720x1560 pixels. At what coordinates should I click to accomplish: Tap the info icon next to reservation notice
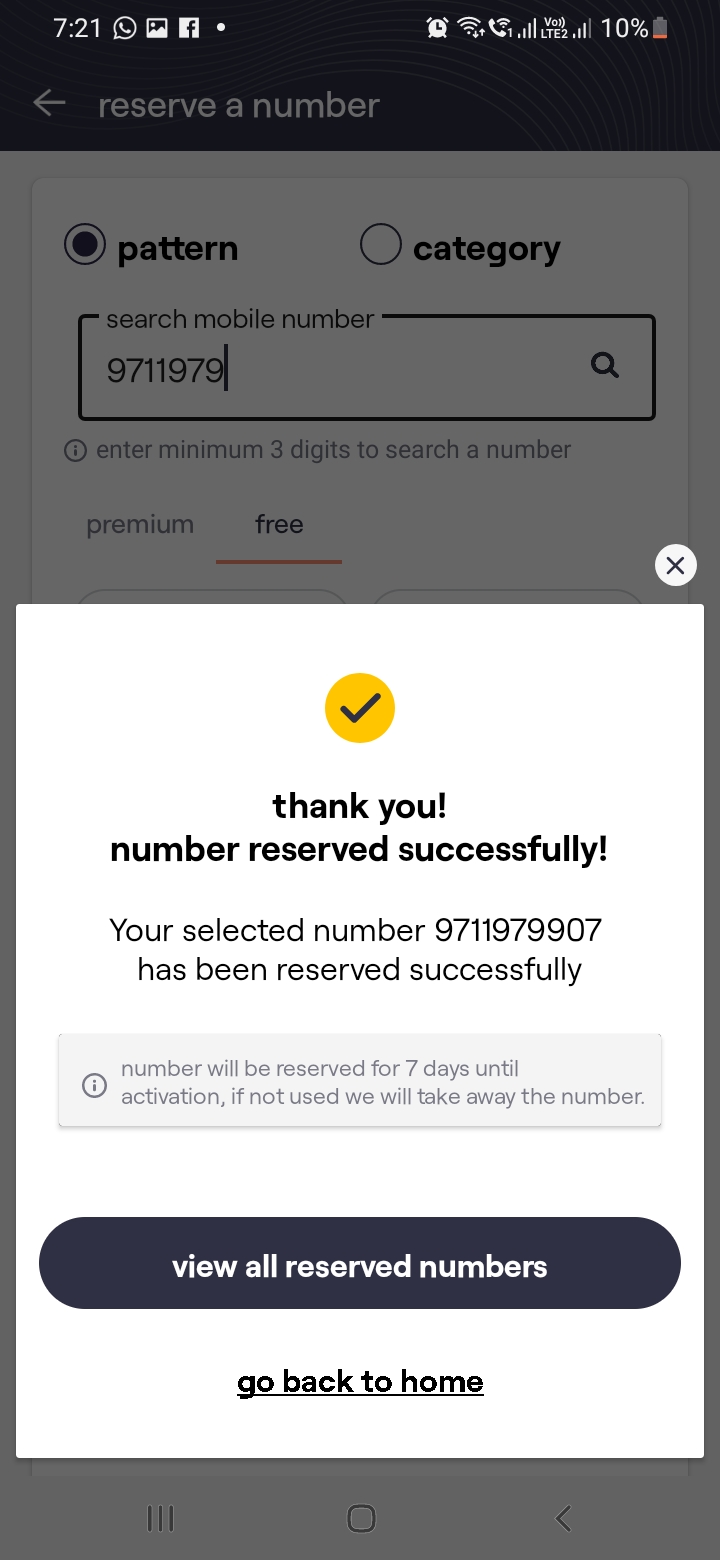(x=95, y=1084)
